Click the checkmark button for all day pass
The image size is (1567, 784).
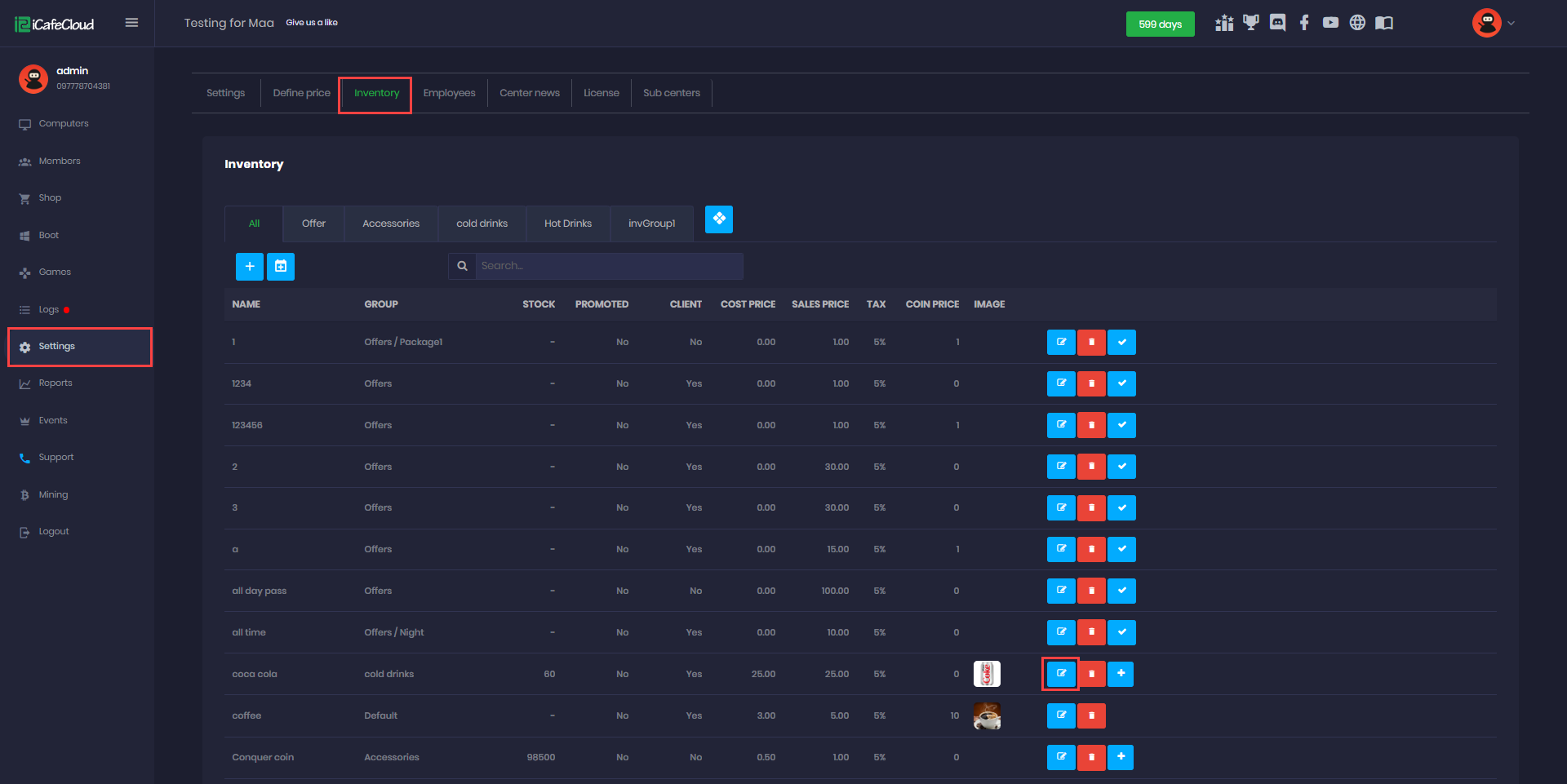tap(1121, 591)
